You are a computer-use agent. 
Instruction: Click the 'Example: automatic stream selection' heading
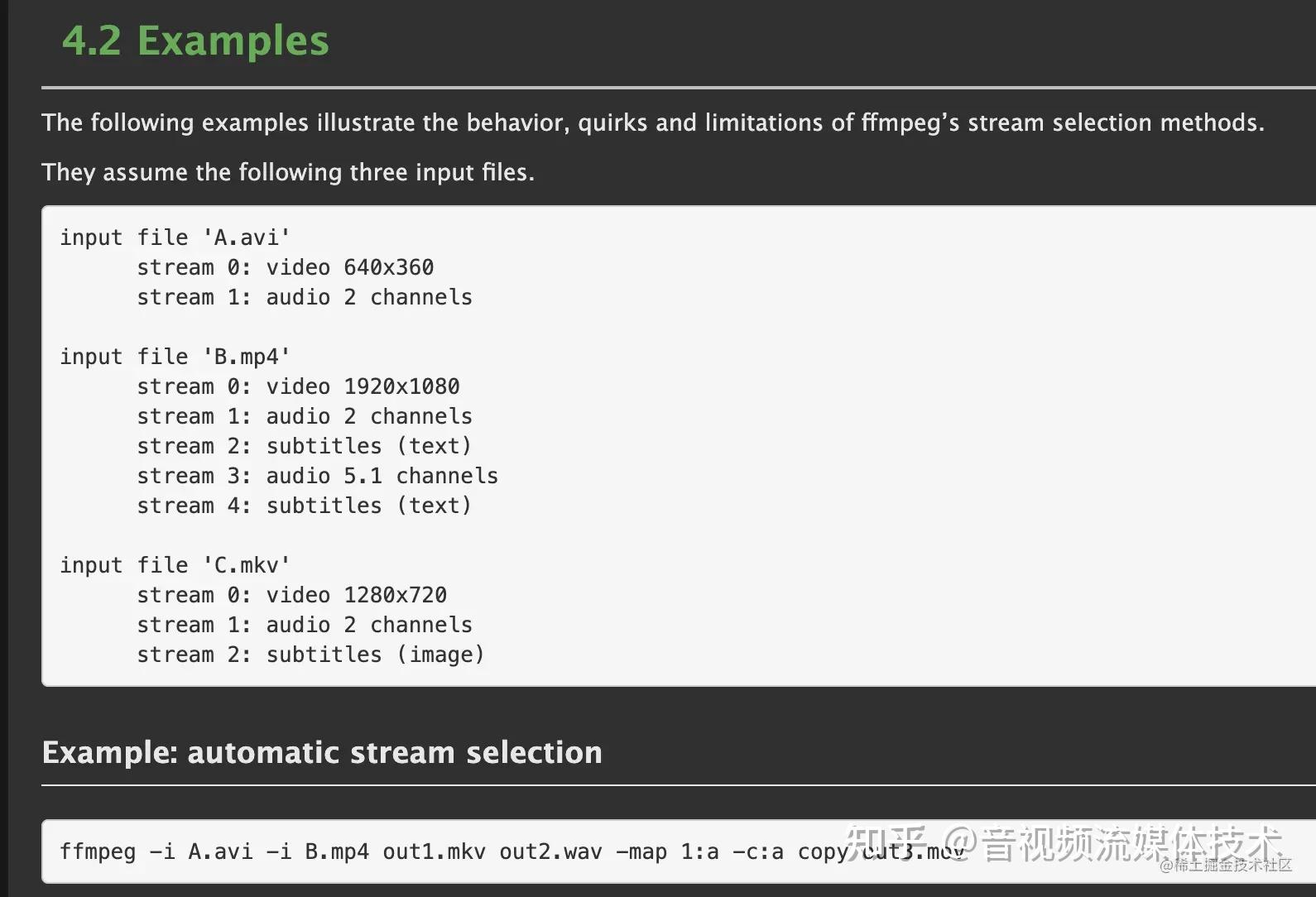click(322, 752)
